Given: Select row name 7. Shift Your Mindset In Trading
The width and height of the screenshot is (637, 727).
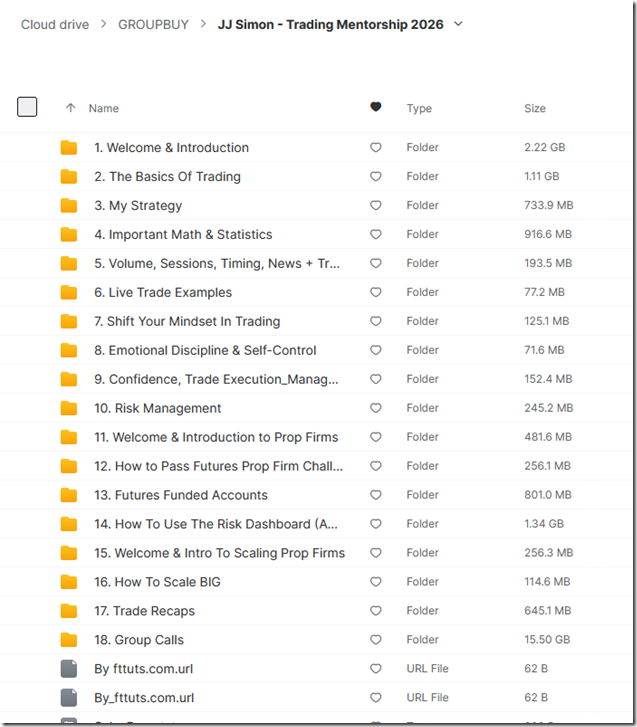Looking at the screenshot, I should (x=187, y=321).
